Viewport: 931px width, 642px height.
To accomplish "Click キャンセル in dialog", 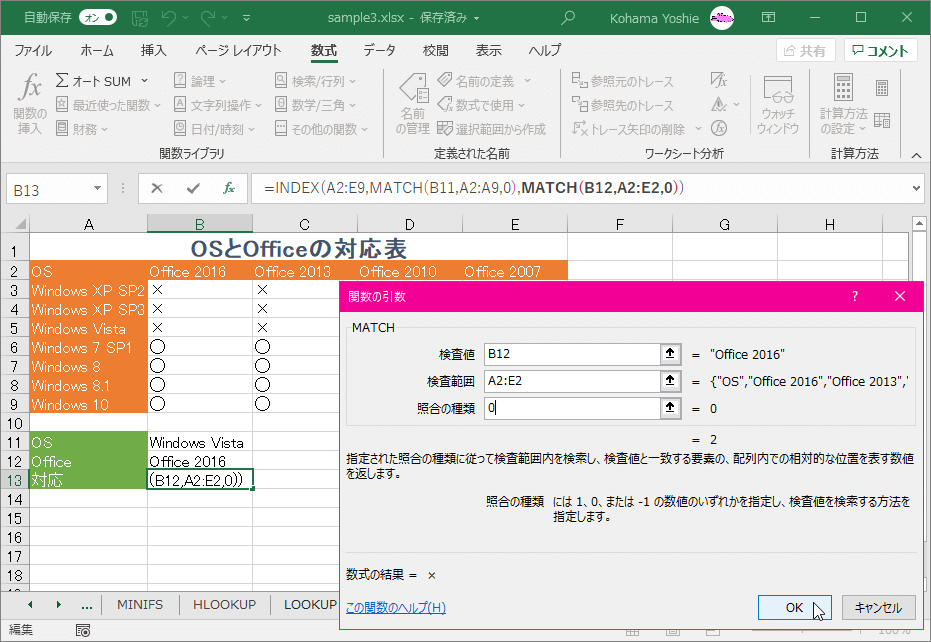I will point(878,608).
